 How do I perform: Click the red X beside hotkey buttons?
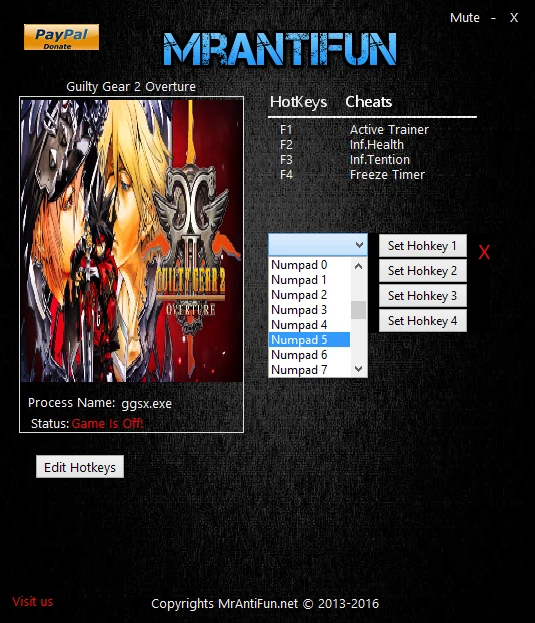484,252
